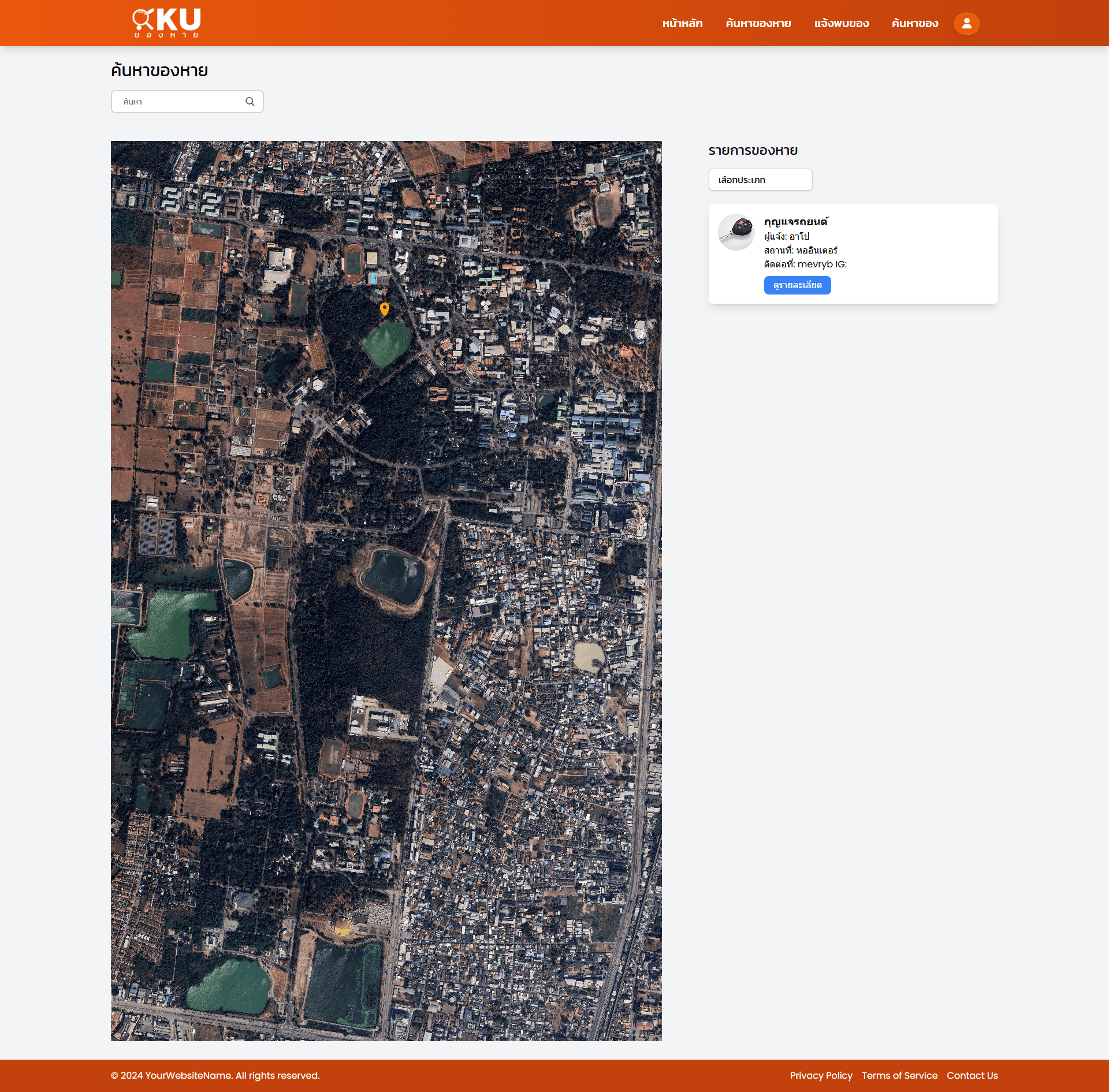Expand the เลือกประเภท dropdown
The width and height of the screenshot is (1109, 1092).
click(x=760, y=180)
